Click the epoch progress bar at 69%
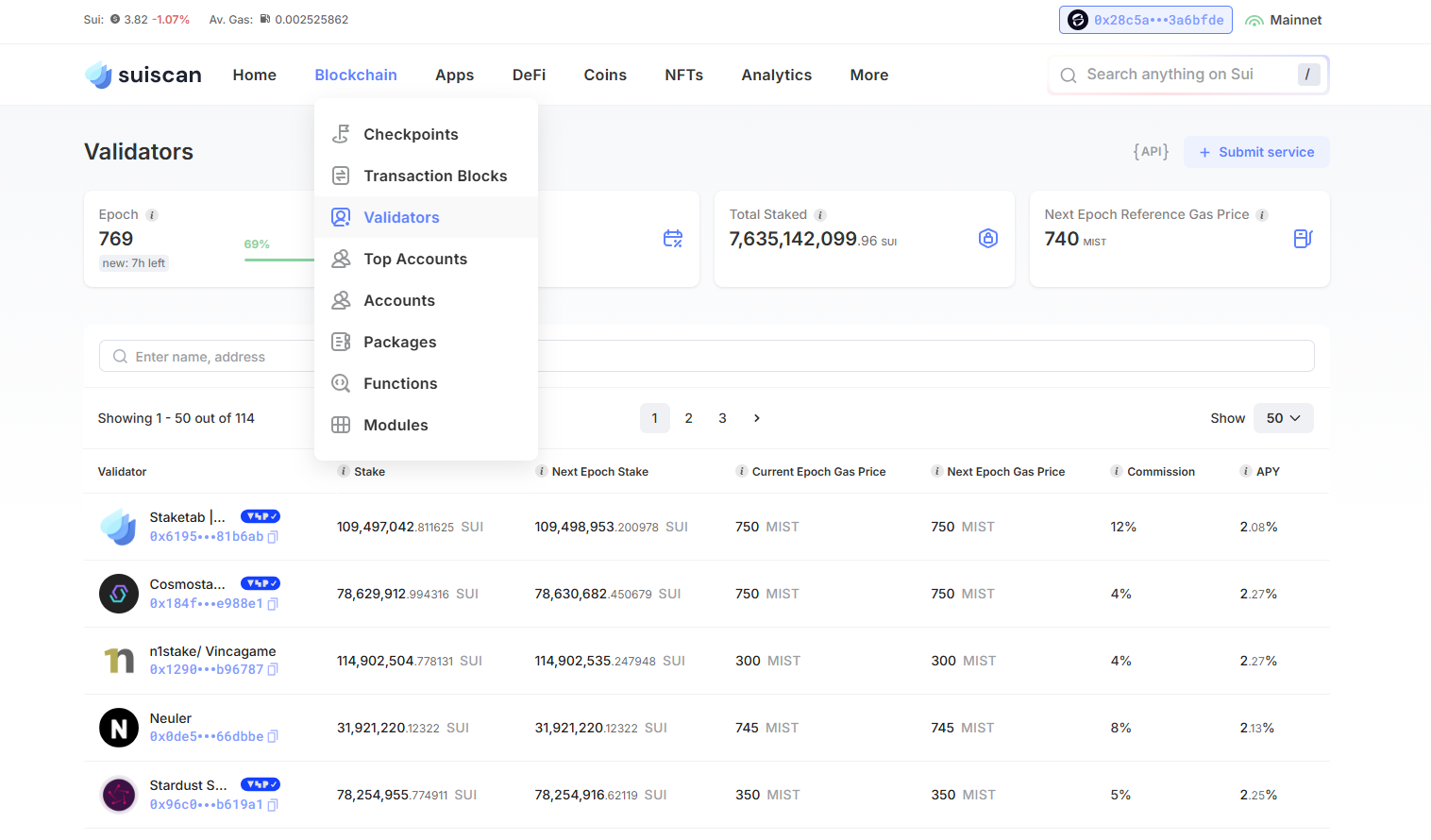 click(x=278, y=260)
